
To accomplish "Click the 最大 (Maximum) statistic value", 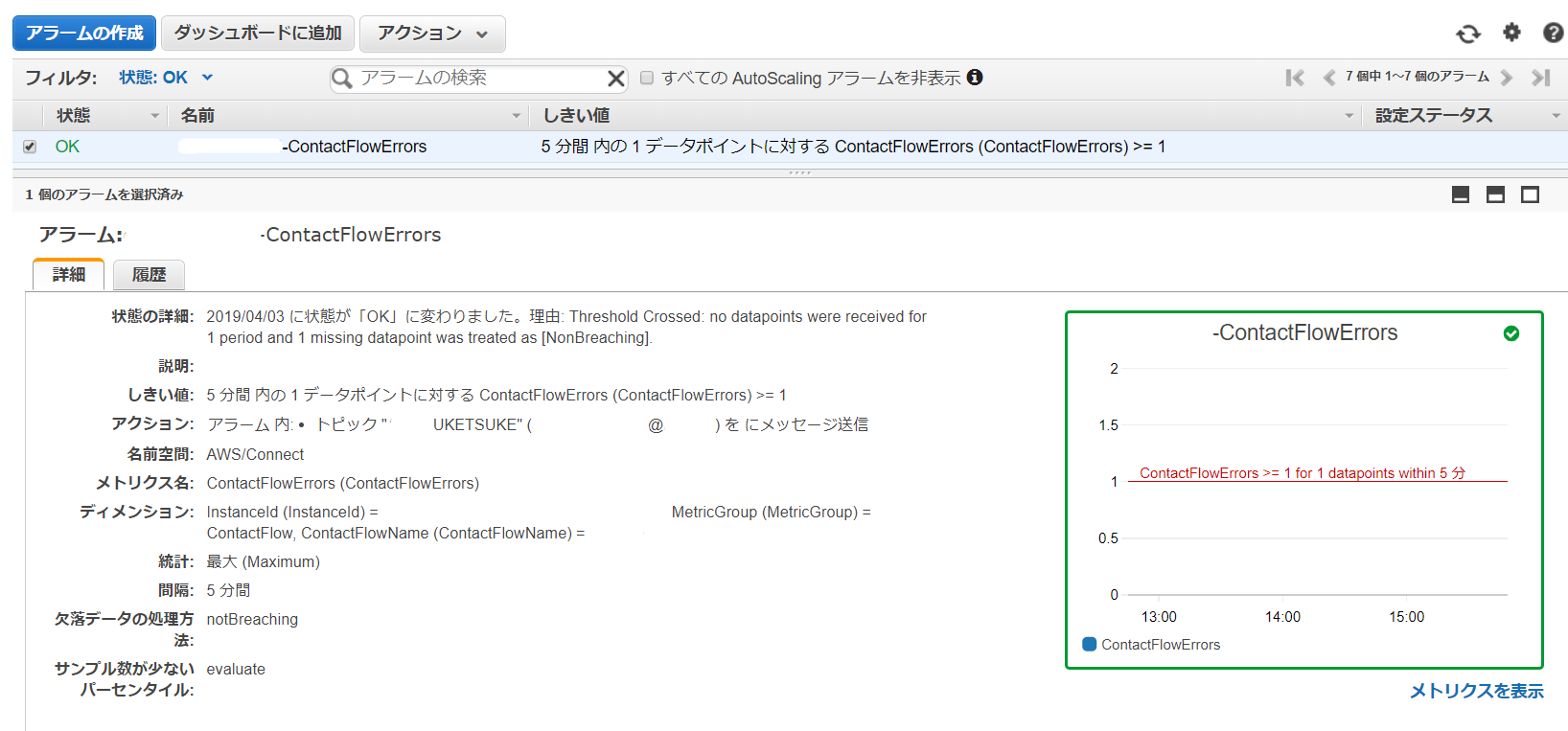I will coord(263,561).
